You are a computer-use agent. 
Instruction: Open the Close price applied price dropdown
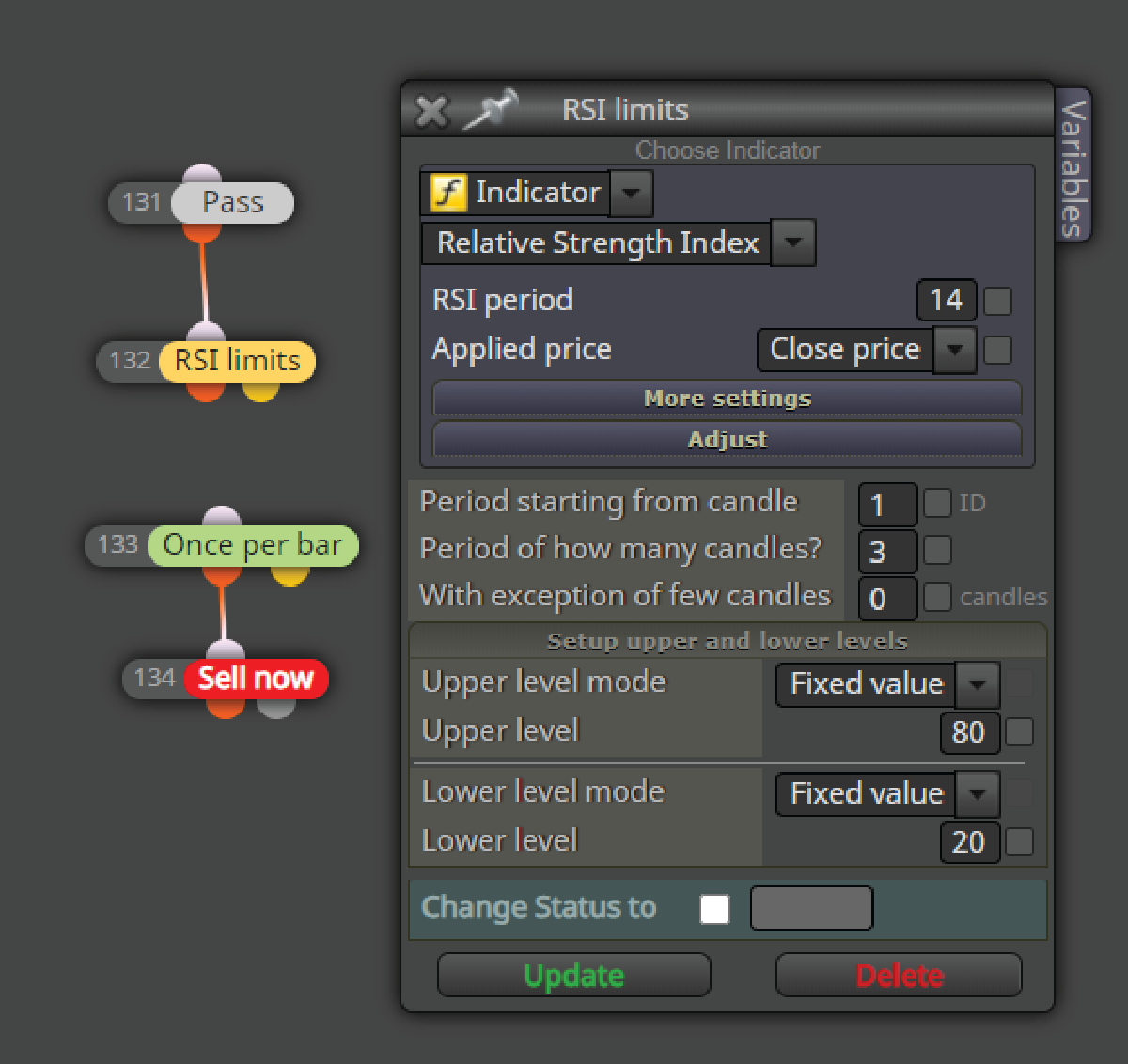(955, 350)
